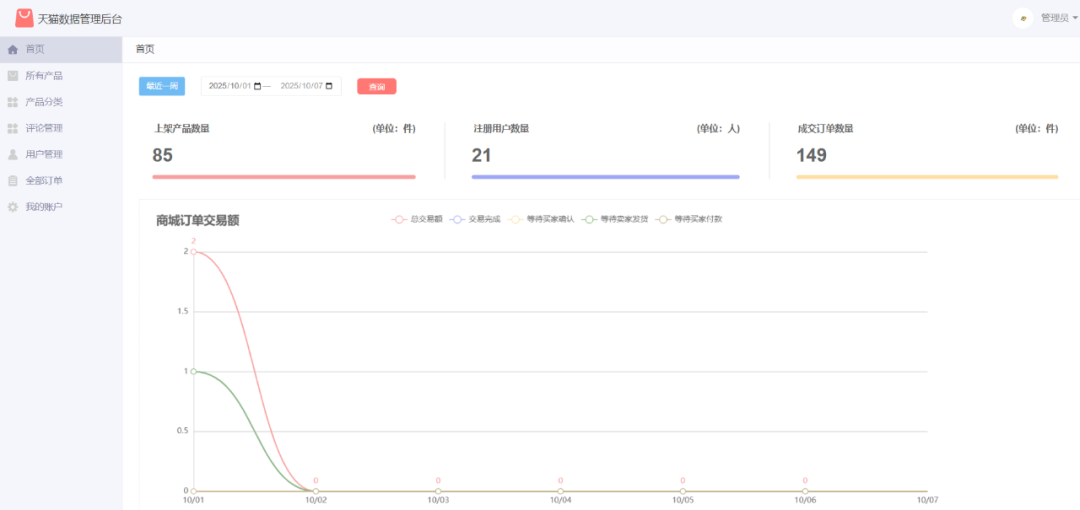Click the 天猫数据管理后台 title text

pyautogui.click(x=80, y=19)
